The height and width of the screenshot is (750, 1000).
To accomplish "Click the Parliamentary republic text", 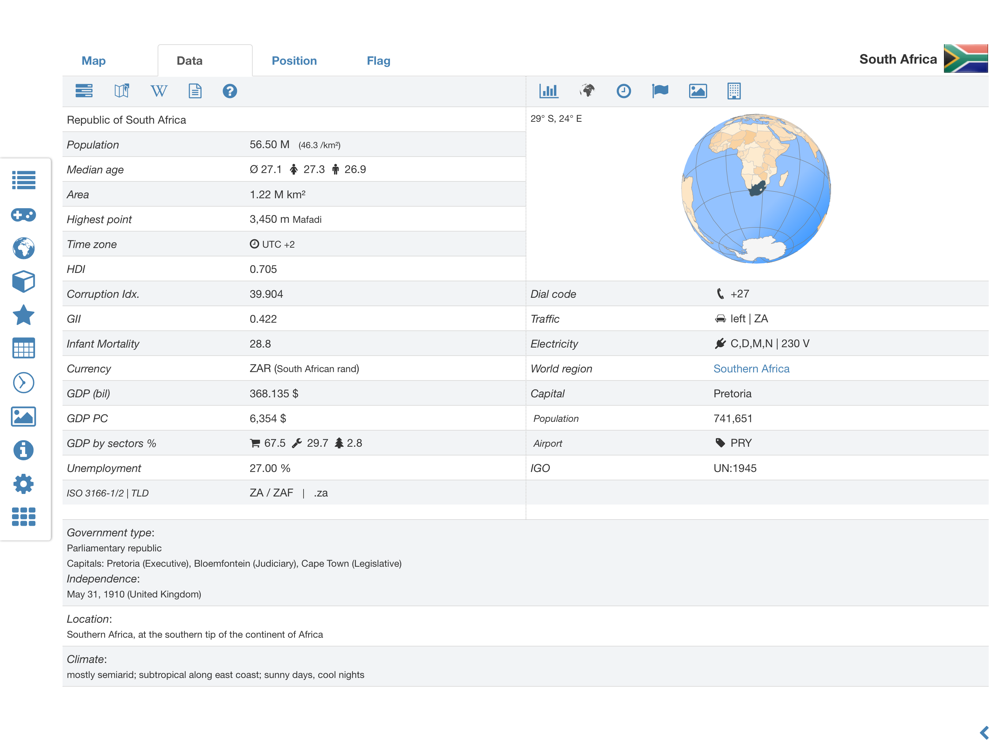I will point(114,548).
